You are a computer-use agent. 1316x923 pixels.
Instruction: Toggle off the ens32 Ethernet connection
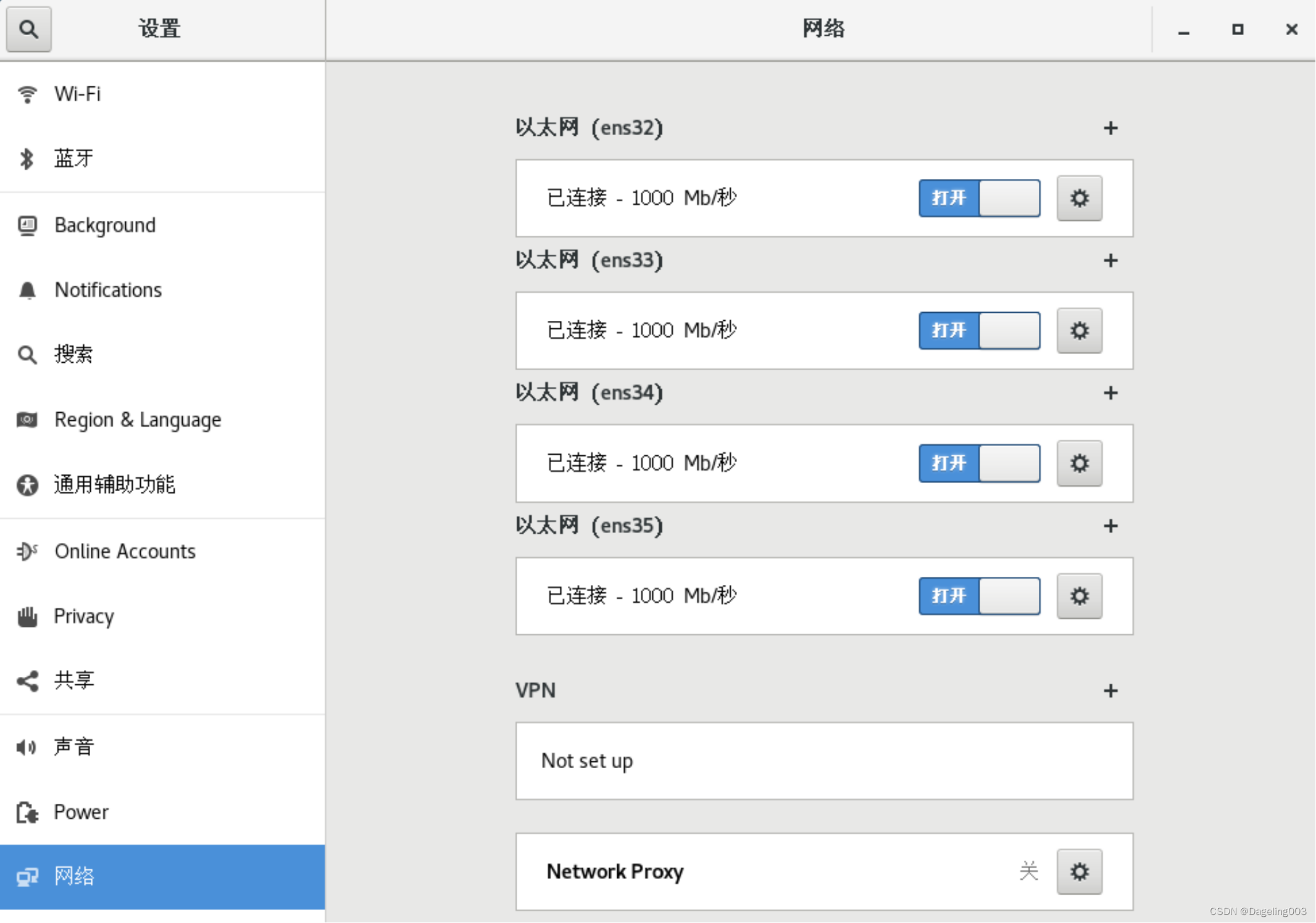pyautogui.click(x=979, y=198)
